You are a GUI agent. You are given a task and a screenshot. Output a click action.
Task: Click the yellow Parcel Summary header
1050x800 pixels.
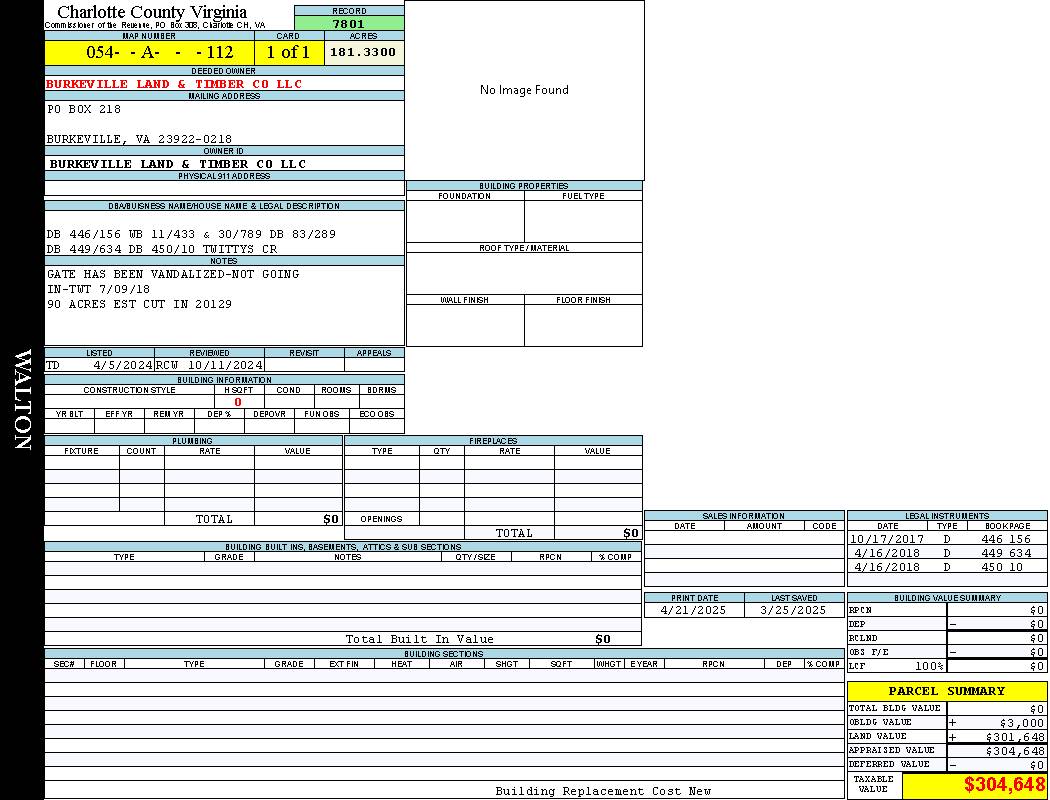(x=946, y=691)
